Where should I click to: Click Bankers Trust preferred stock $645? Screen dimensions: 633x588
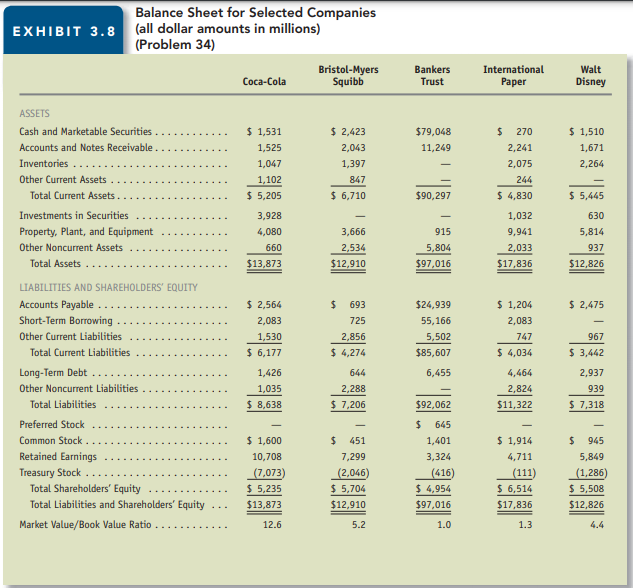[x=433, y=425]
